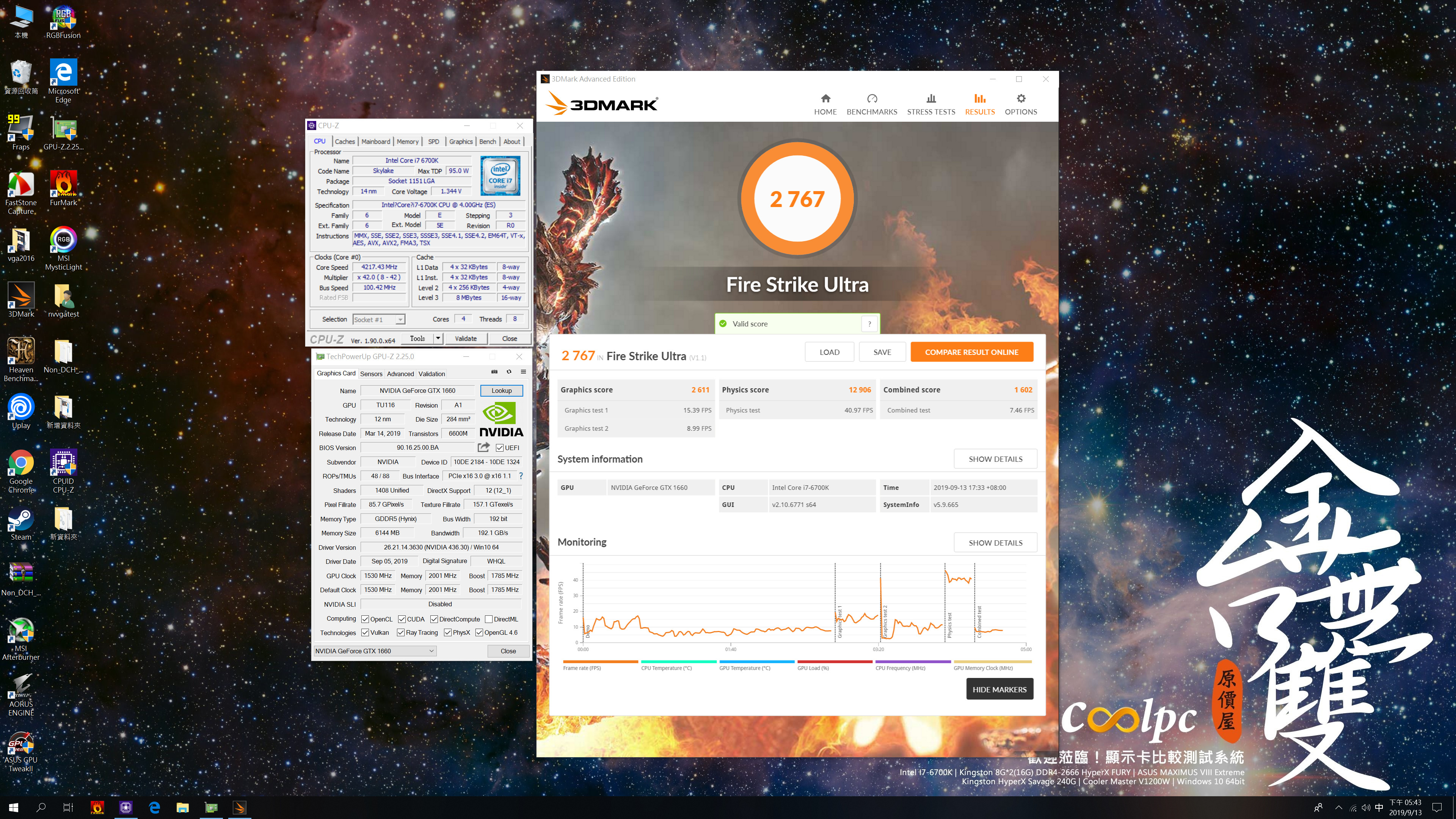The width and height of the screenshot is (1456, 819).
Task: Click the SAVE button in 3DMark
Action: 882,351
